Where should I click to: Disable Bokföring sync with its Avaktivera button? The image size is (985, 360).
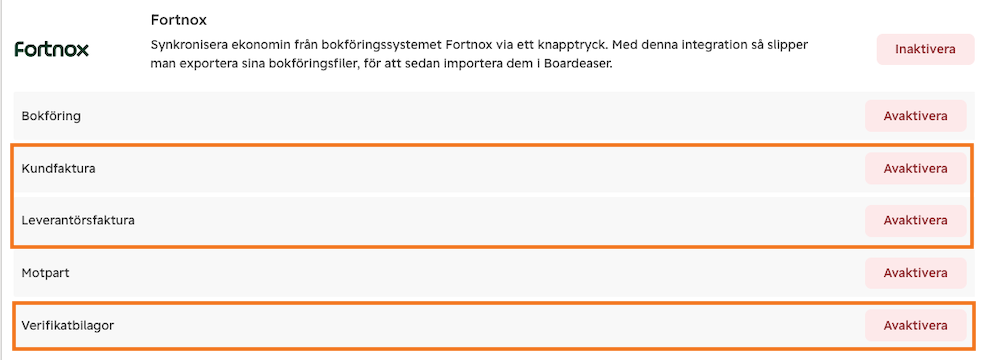click(915, 116)
